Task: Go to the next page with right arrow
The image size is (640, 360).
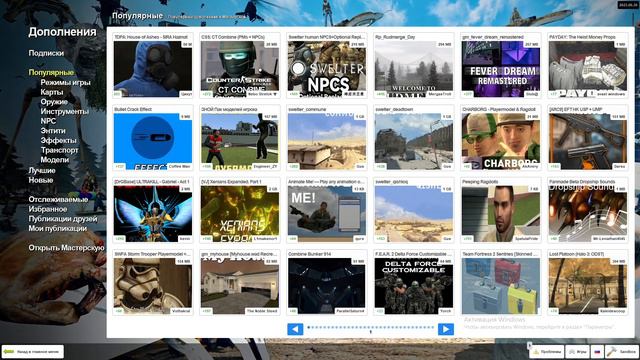Action: click(446, 329)
